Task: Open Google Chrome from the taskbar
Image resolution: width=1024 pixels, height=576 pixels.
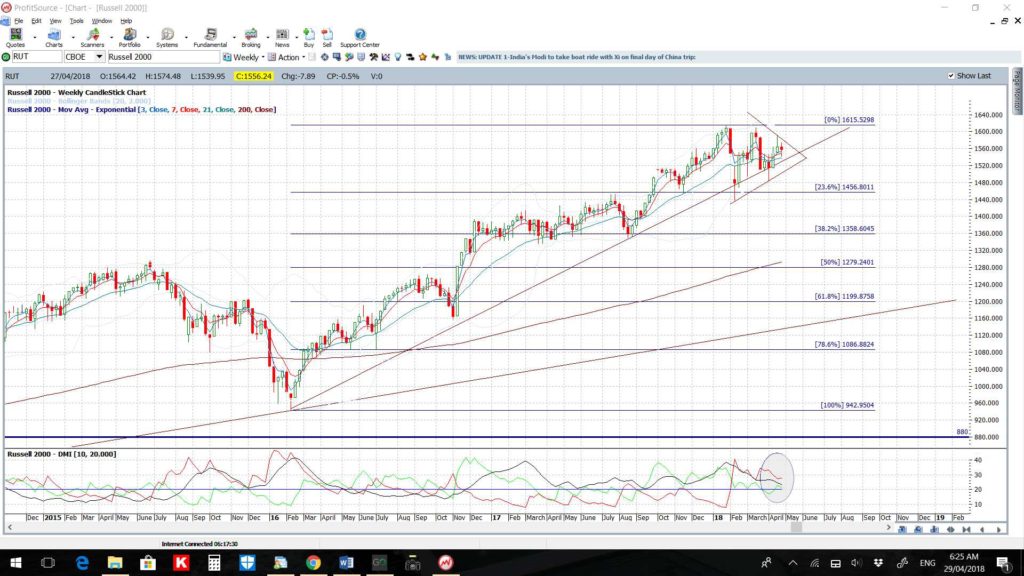Action: click(313, 563)
